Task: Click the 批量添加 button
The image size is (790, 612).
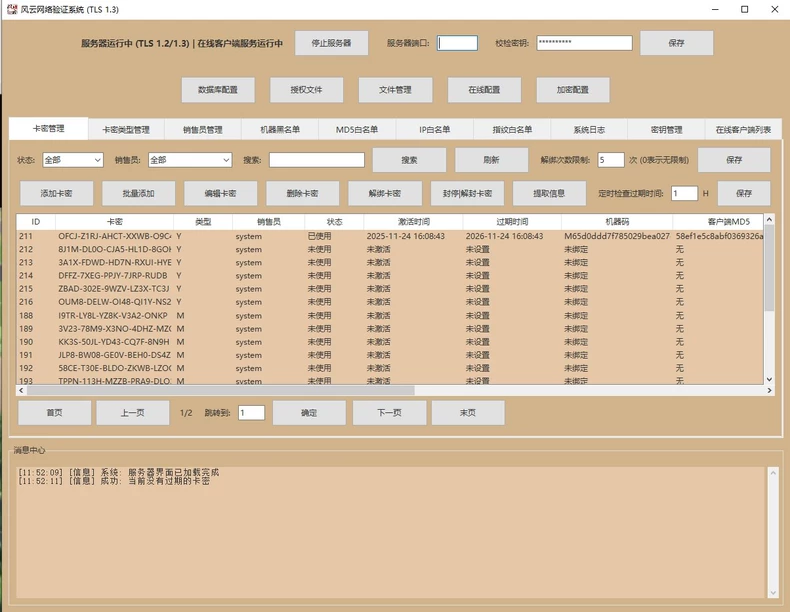Action: 139,193
